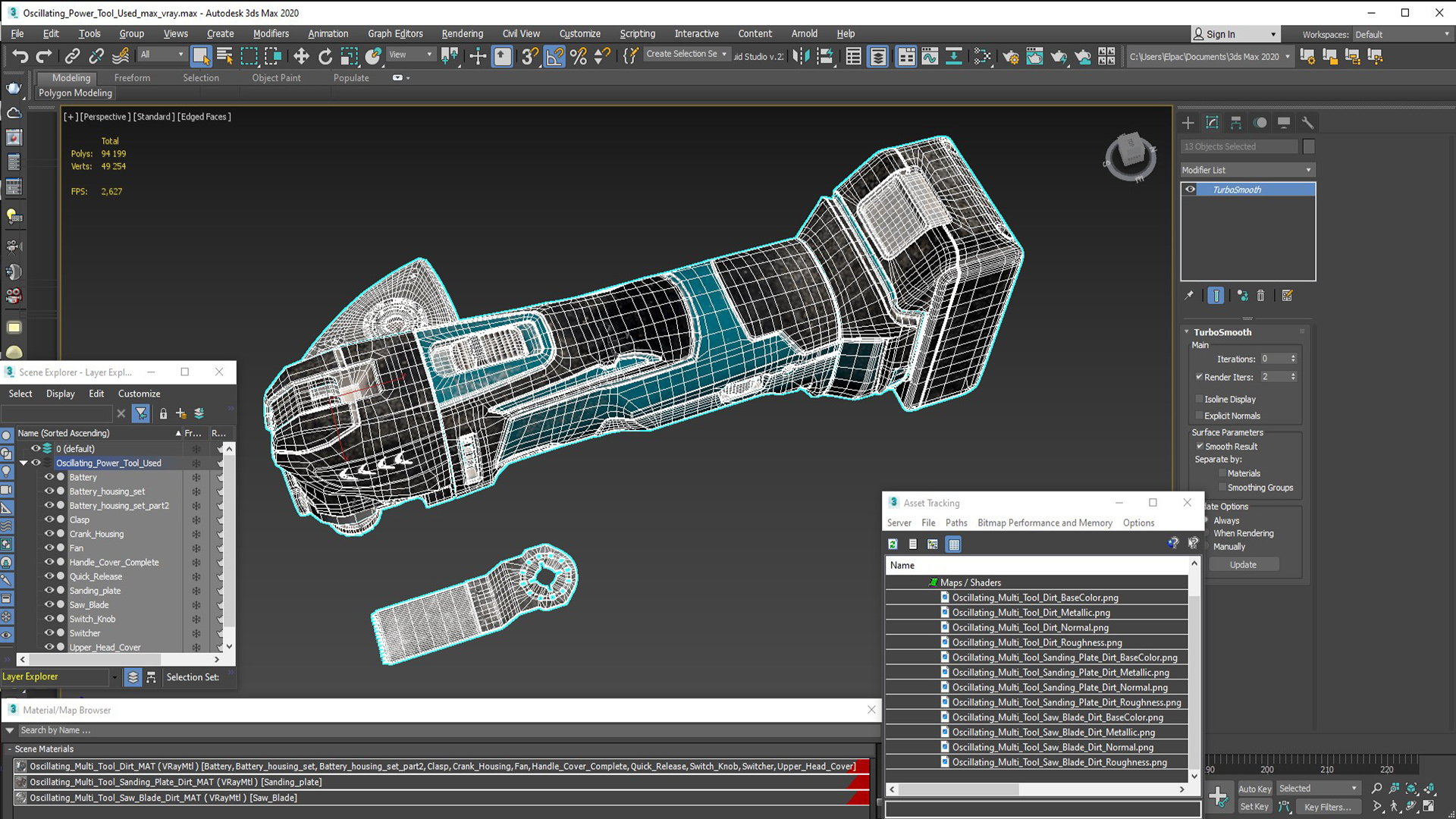Image resolution: width=1456 pixels, height=819 pixels.
Task: Activate the Select Object tool
Action: click(201, 56)
